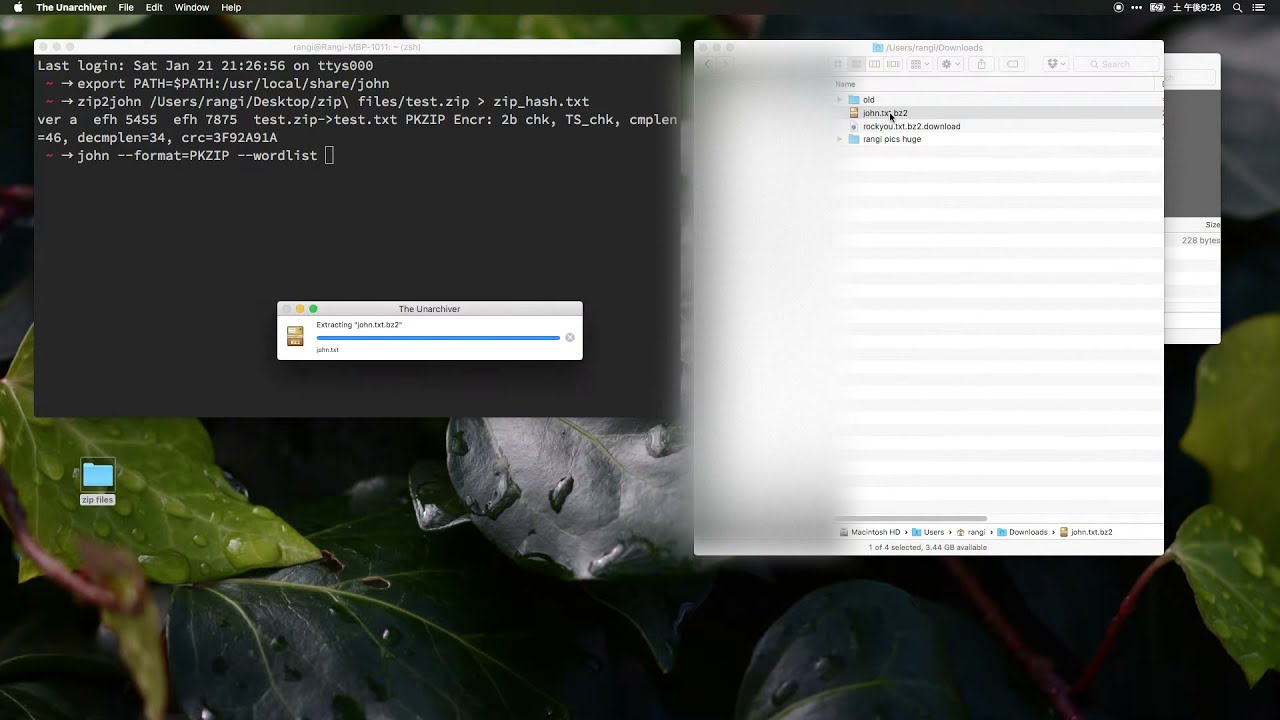Click the screen recording status icon
The image size is (1280, 720).
click(1118, 7)
